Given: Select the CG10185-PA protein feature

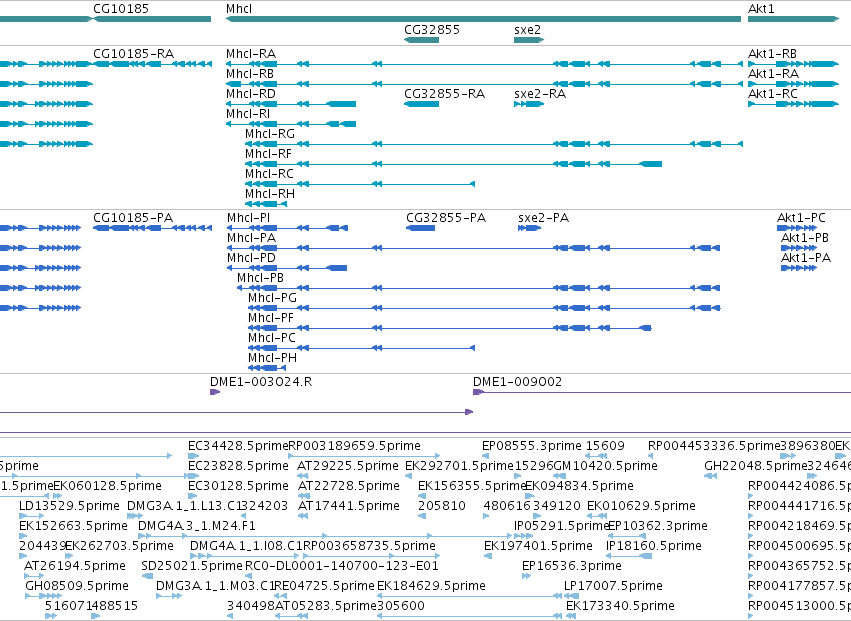Looking at the screenshot, I should tap(153, 228).
